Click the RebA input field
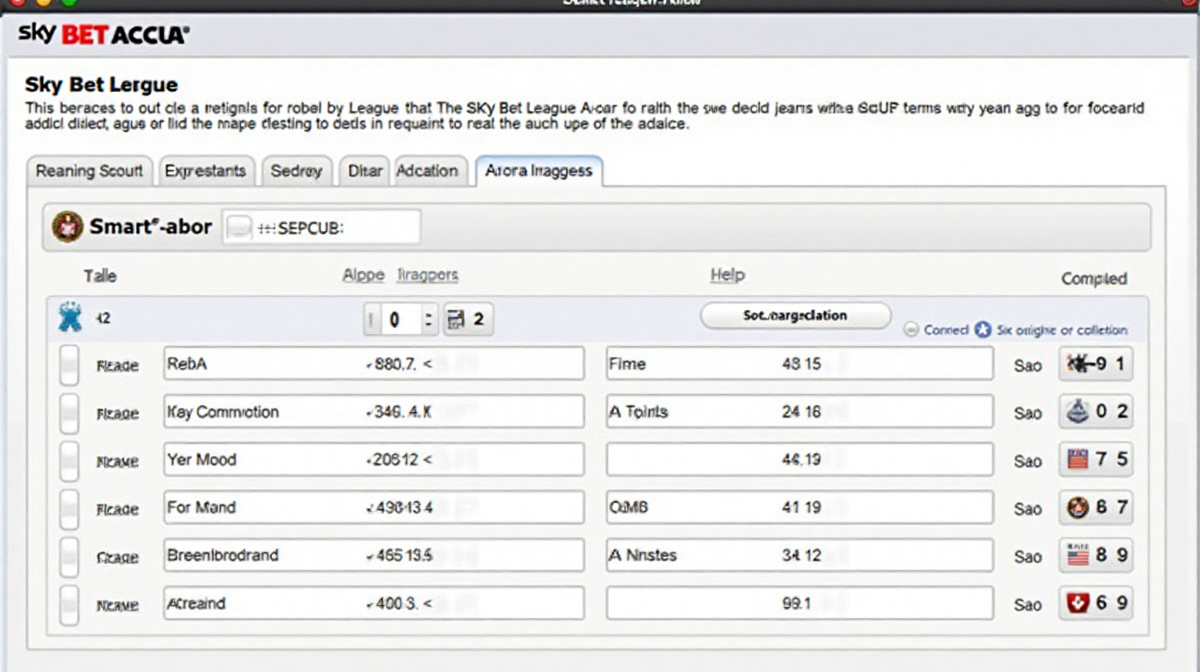 point(374,364)
